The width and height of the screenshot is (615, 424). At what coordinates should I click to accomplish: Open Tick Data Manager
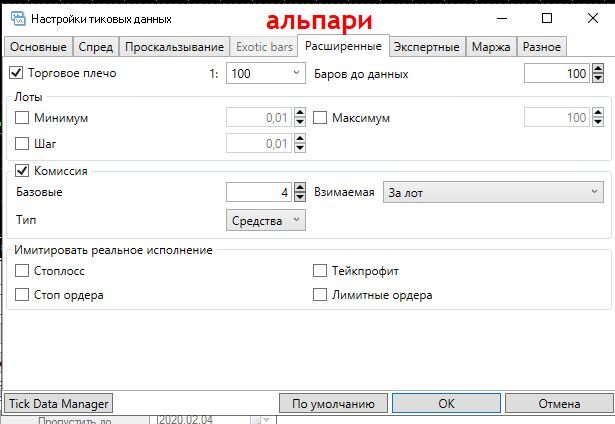pos(58,403)
